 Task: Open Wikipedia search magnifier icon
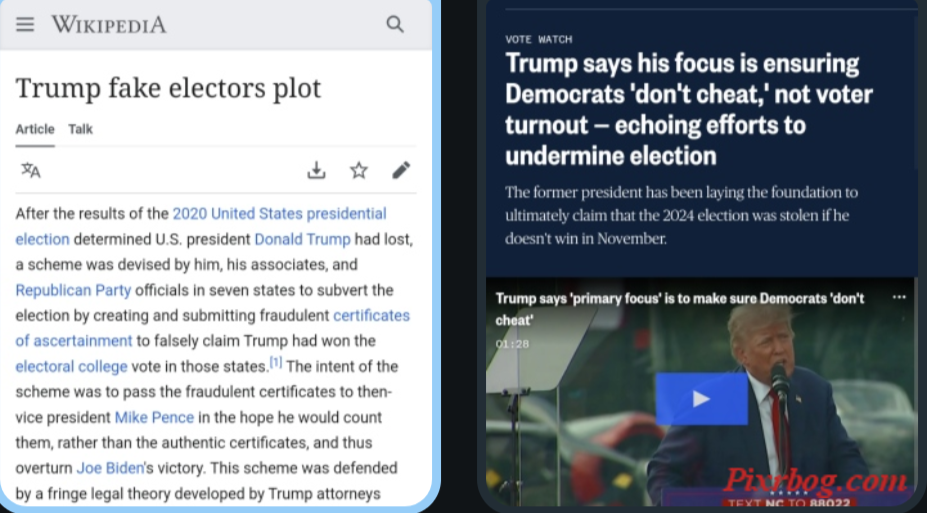click(x=395, y=24)
